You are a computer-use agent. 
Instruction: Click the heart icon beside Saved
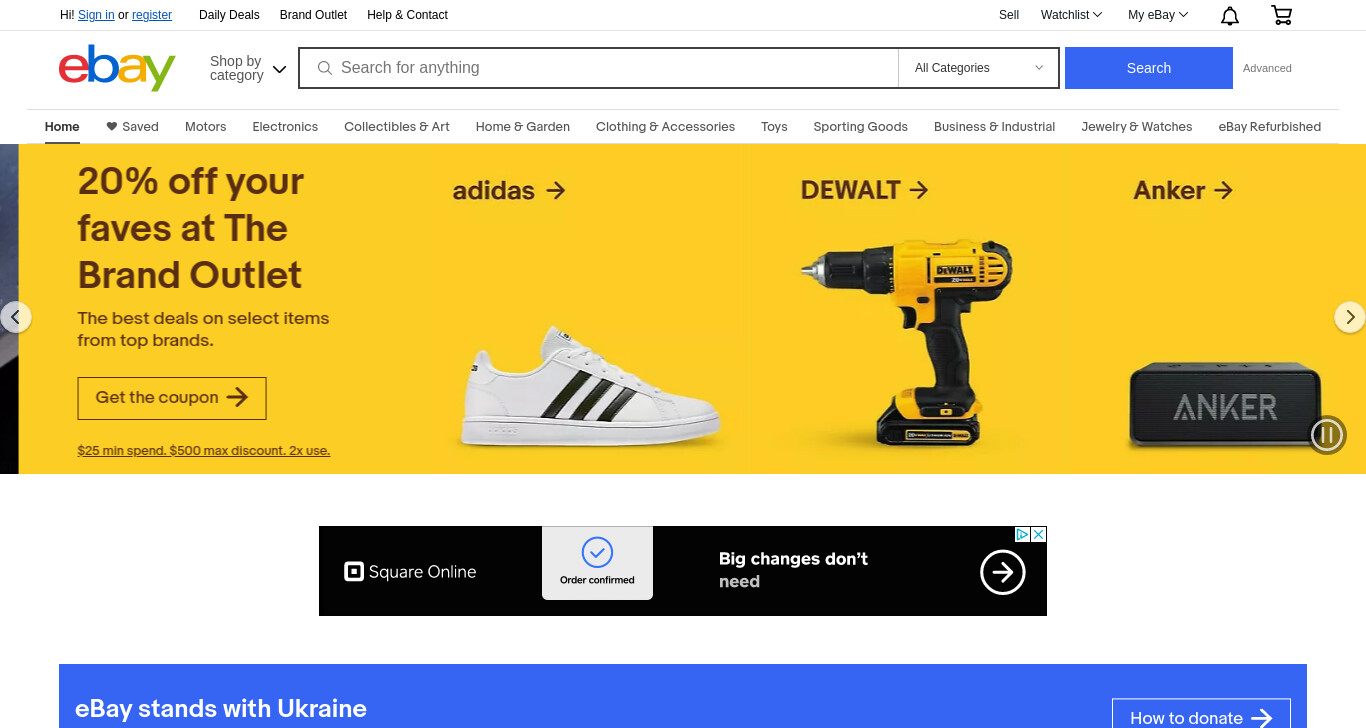tap(112, 127)
